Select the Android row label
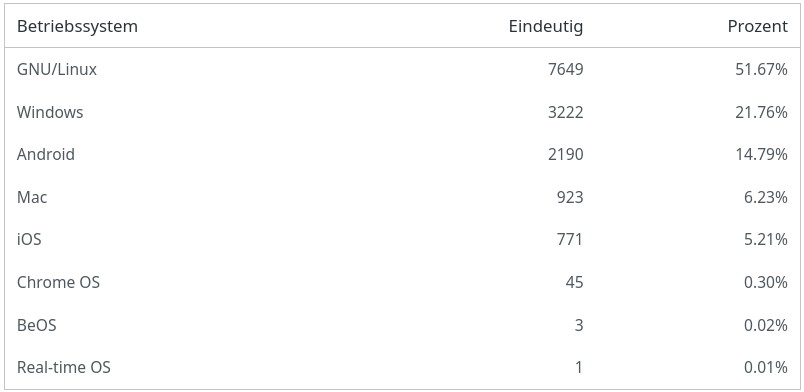This screenshot has width=804, height=392. click(46, 154)
